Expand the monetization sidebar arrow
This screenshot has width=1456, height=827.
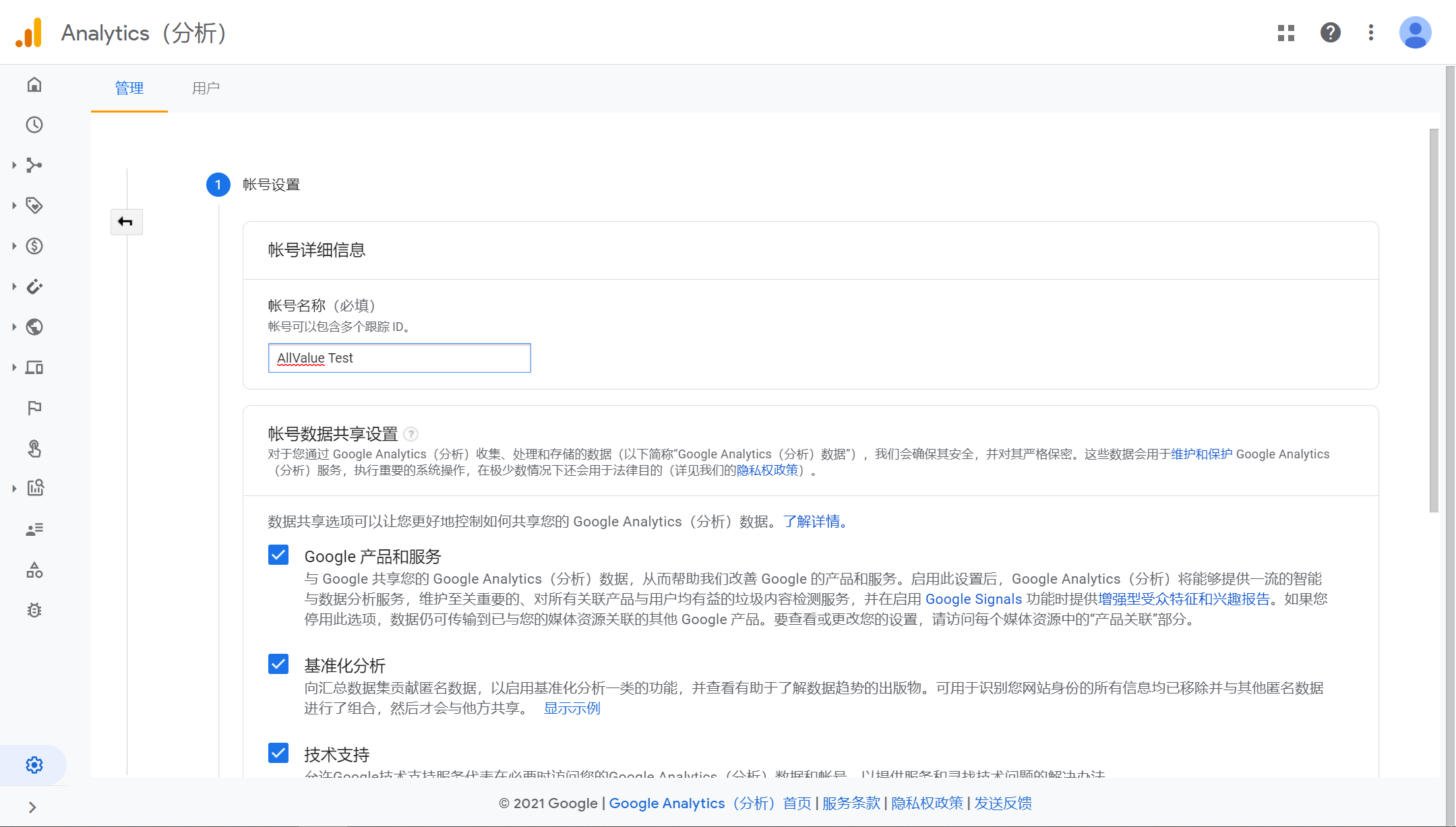pyautogui.click(x=14, y=246)
